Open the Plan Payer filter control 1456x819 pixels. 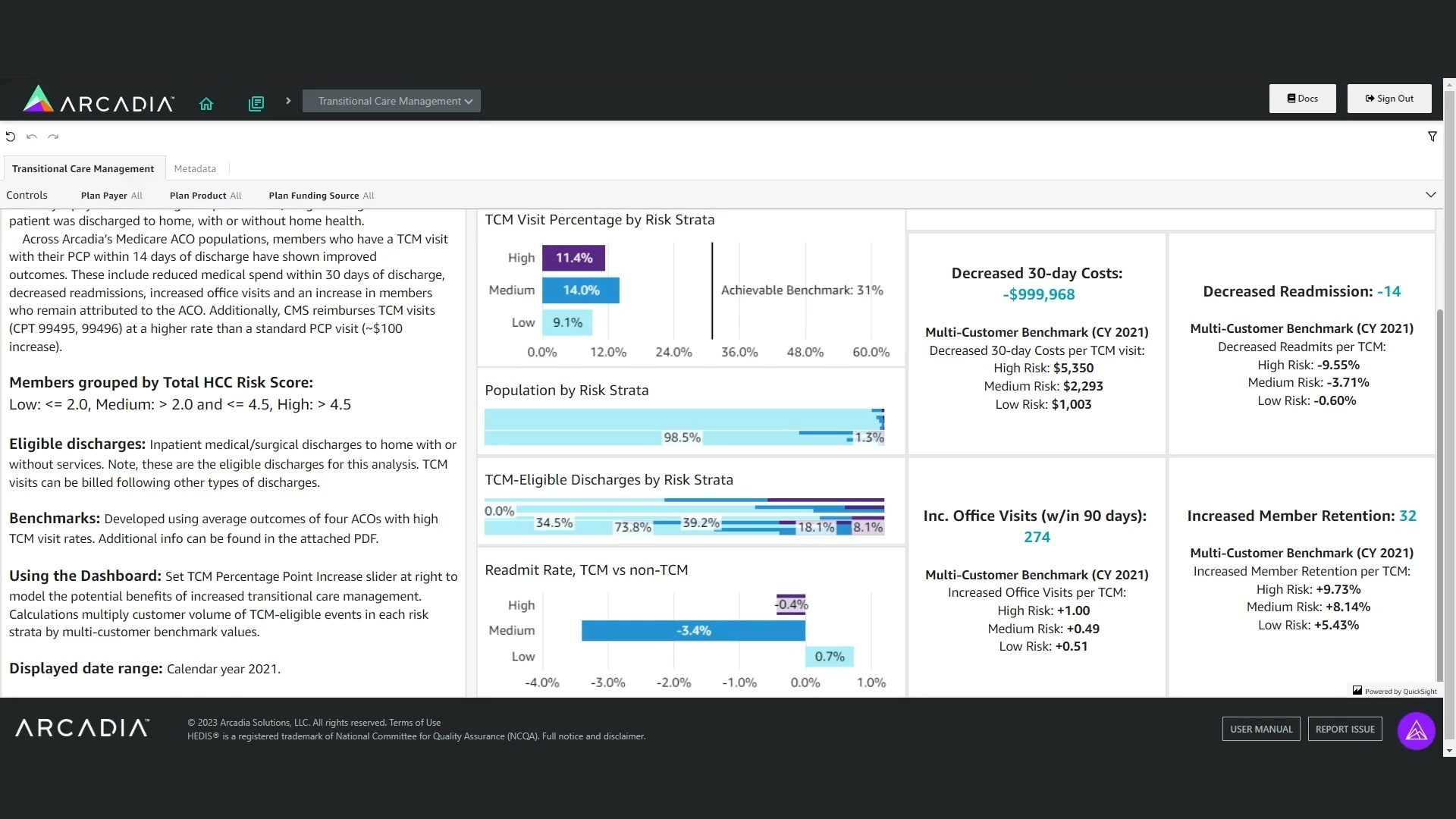tap(111, 196)
